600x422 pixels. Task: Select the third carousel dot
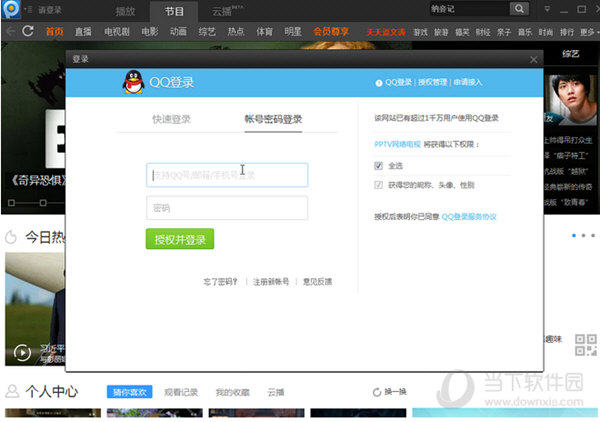point(593,236)
